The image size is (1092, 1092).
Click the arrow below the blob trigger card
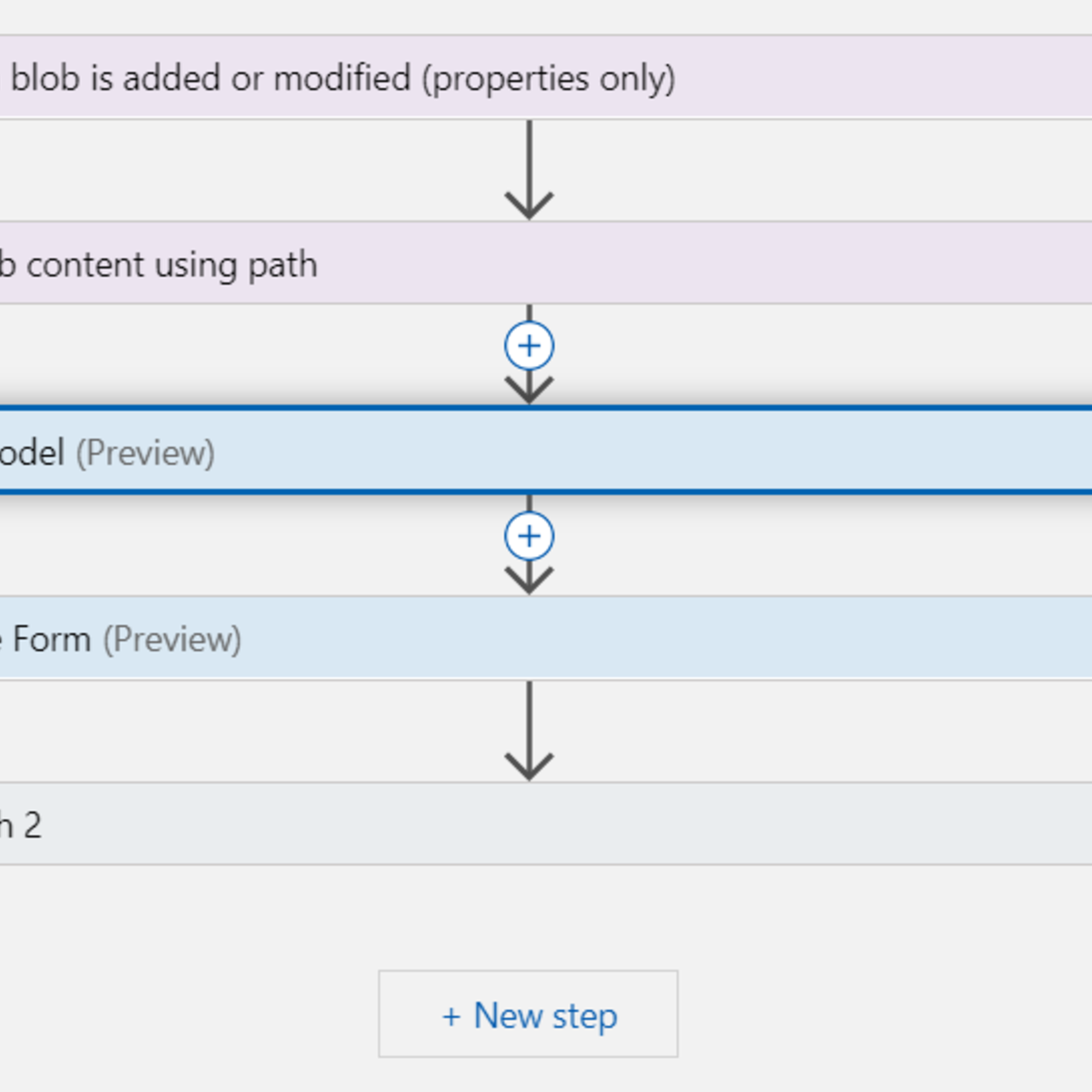click(x=529, y=171)
